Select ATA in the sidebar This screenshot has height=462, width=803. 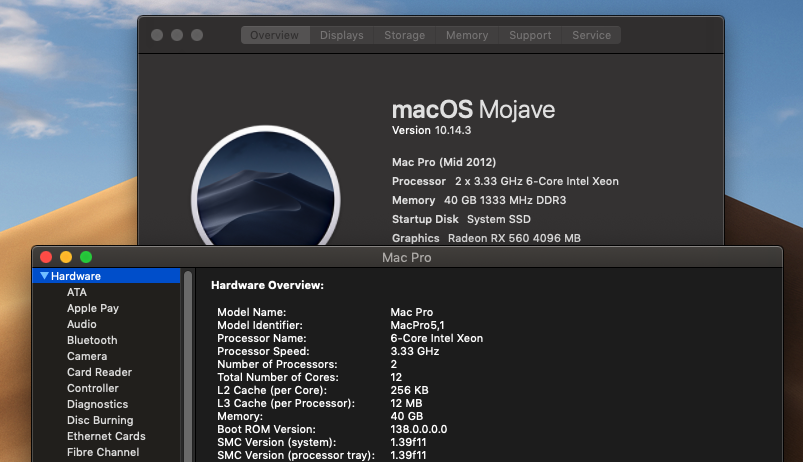click(x=77, y=292)
